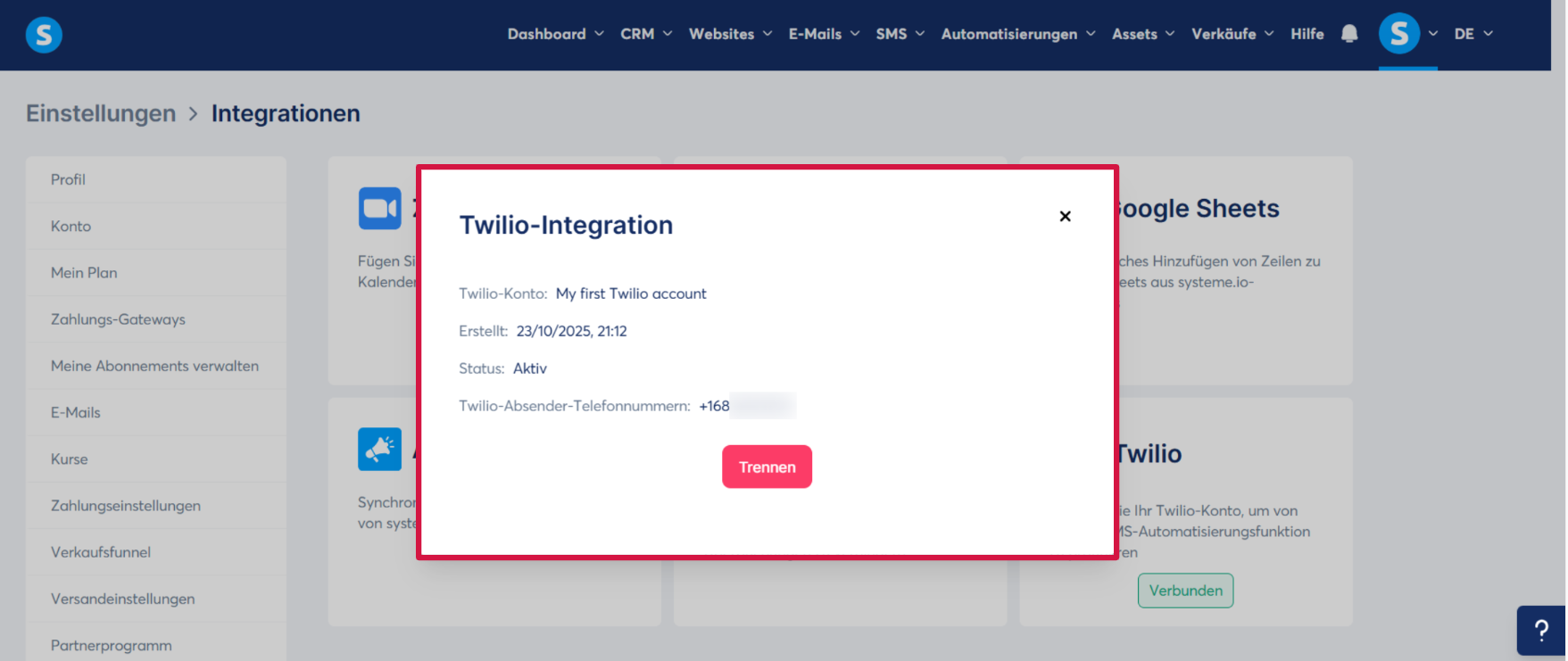Click the Verbunden button on Twilio card
Viewport: 1568px width, 661px height.
(x=1185, y=591)
